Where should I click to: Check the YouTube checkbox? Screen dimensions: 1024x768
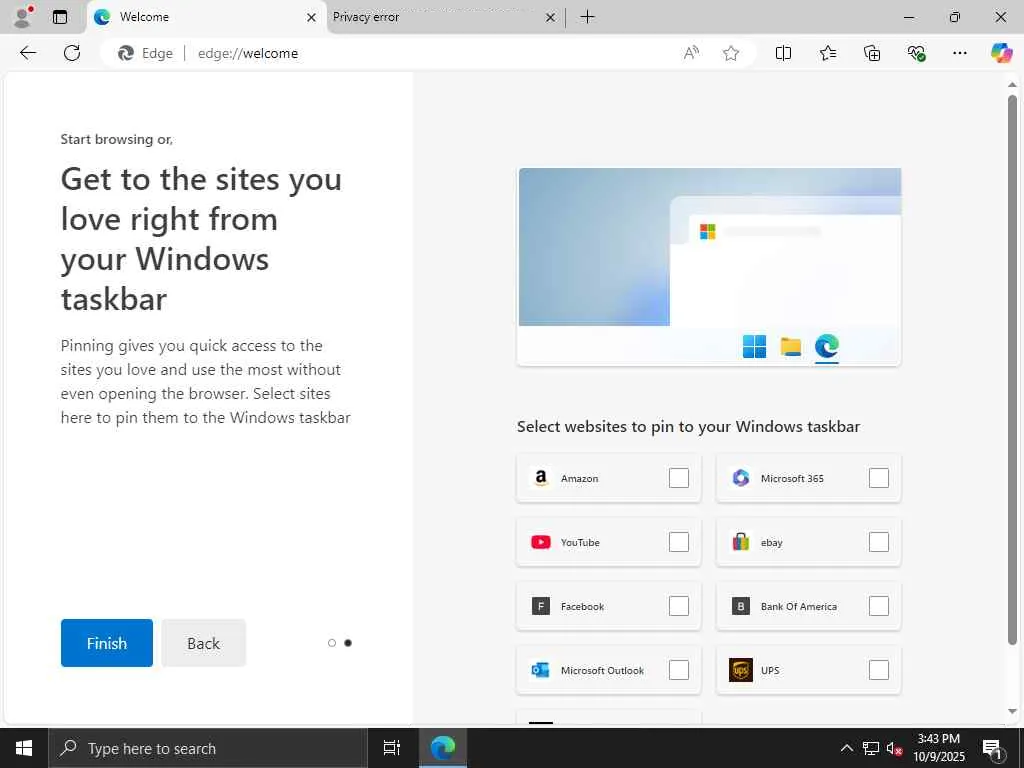tap(679, 542)
